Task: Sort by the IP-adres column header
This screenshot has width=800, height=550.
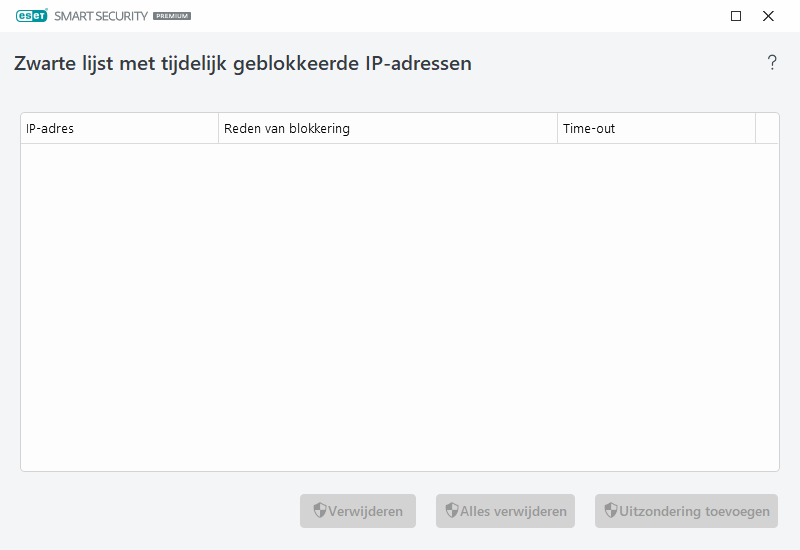Action: [119, 129]
